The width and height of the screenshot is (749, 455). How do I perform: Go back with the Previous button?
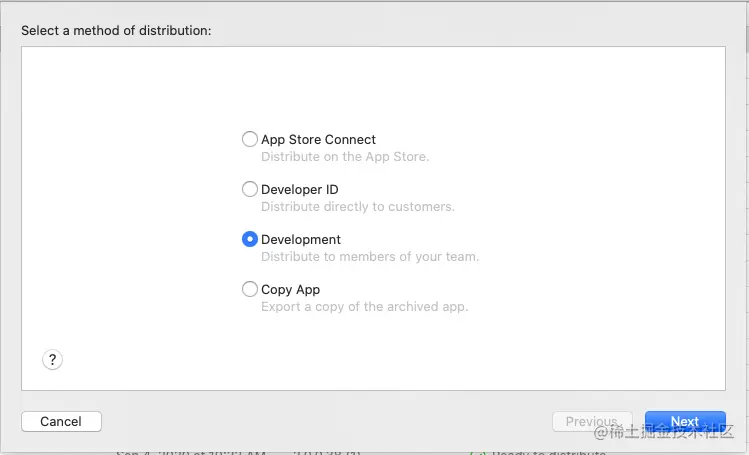(592, 422)
